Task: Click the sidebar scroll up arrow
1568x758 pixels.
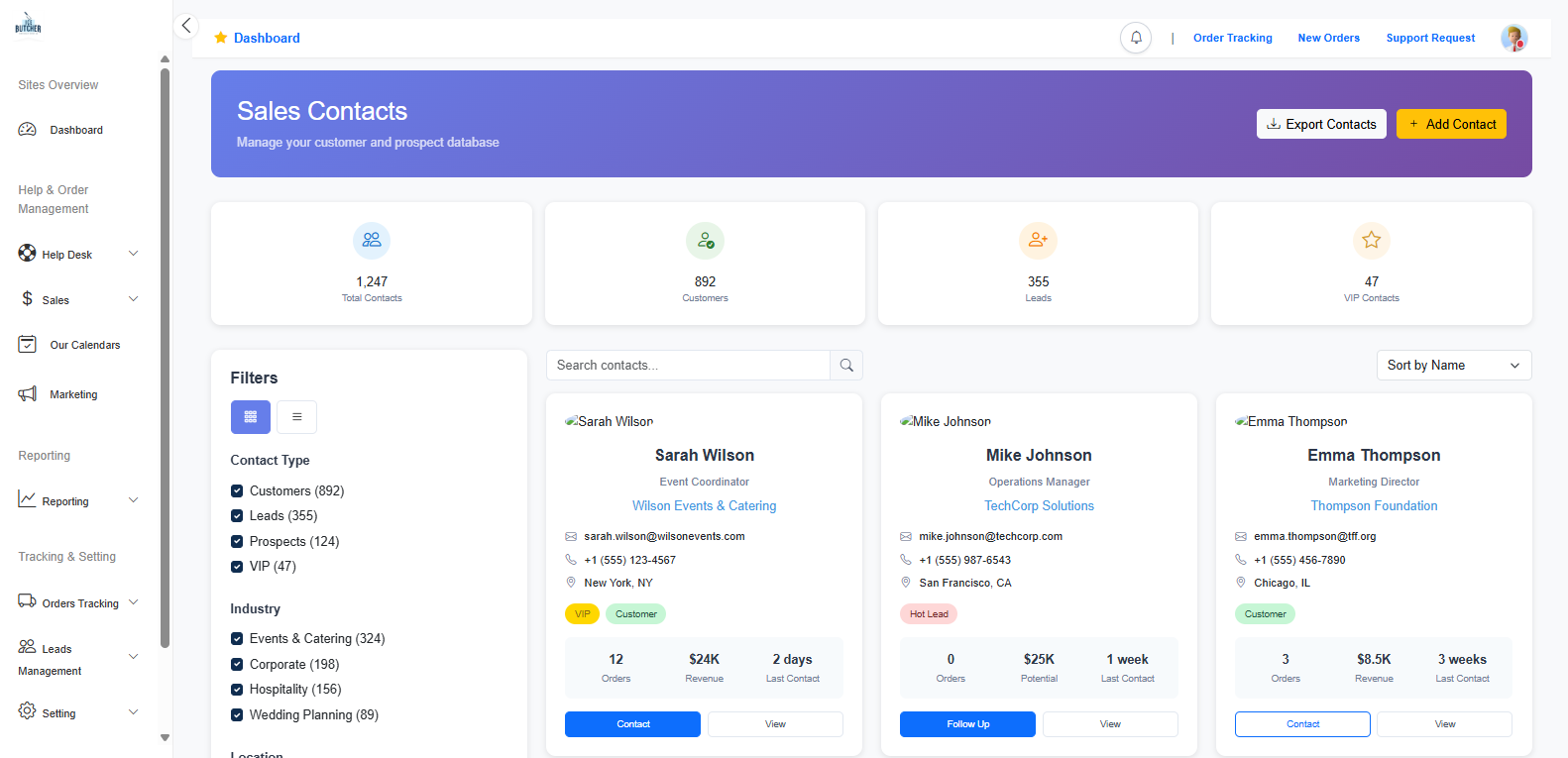Action: click(x=165, y=59)
